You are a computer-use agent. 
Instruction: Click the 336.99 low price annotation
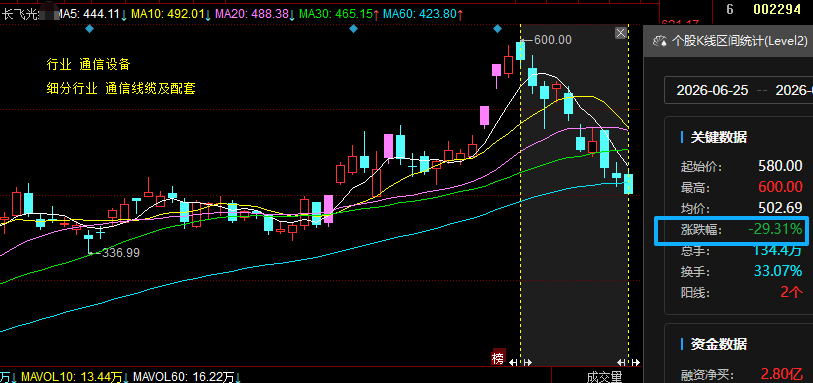coord(121,253)
